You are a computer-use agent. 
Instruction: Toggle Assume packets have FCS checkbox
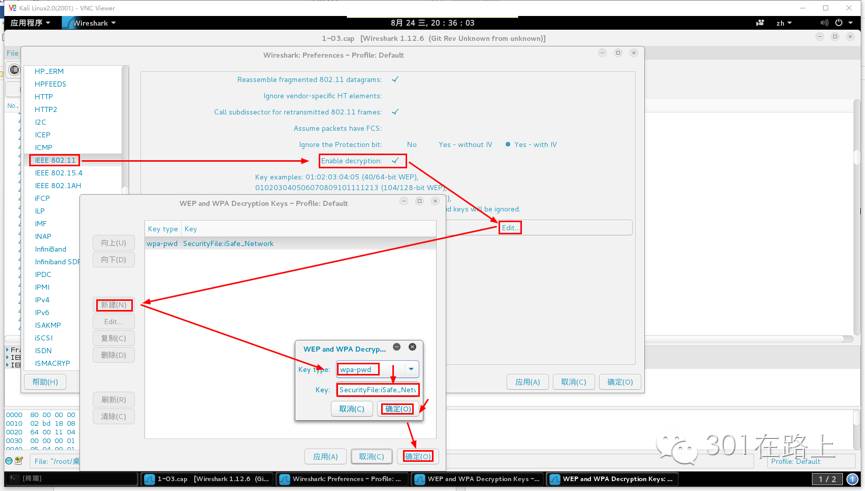pyautogui.click(x=396, y=128)
